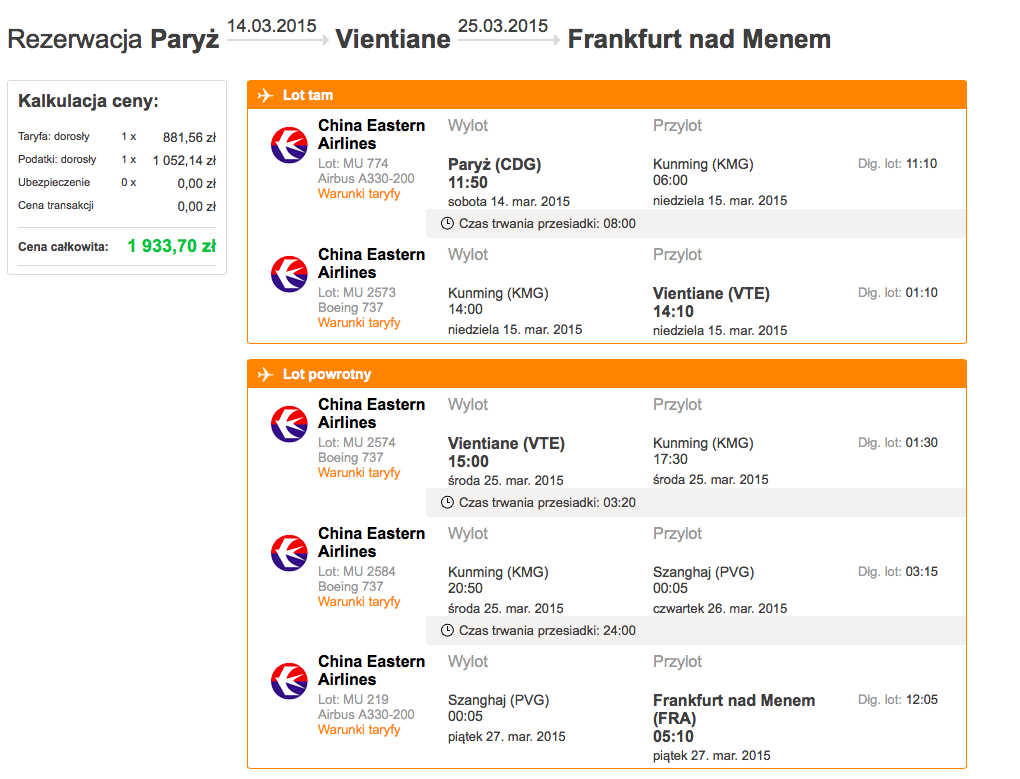Click the Kalkulacja ceny heading
This screenshot has height=779, width=1020.
tap(88, 101)
